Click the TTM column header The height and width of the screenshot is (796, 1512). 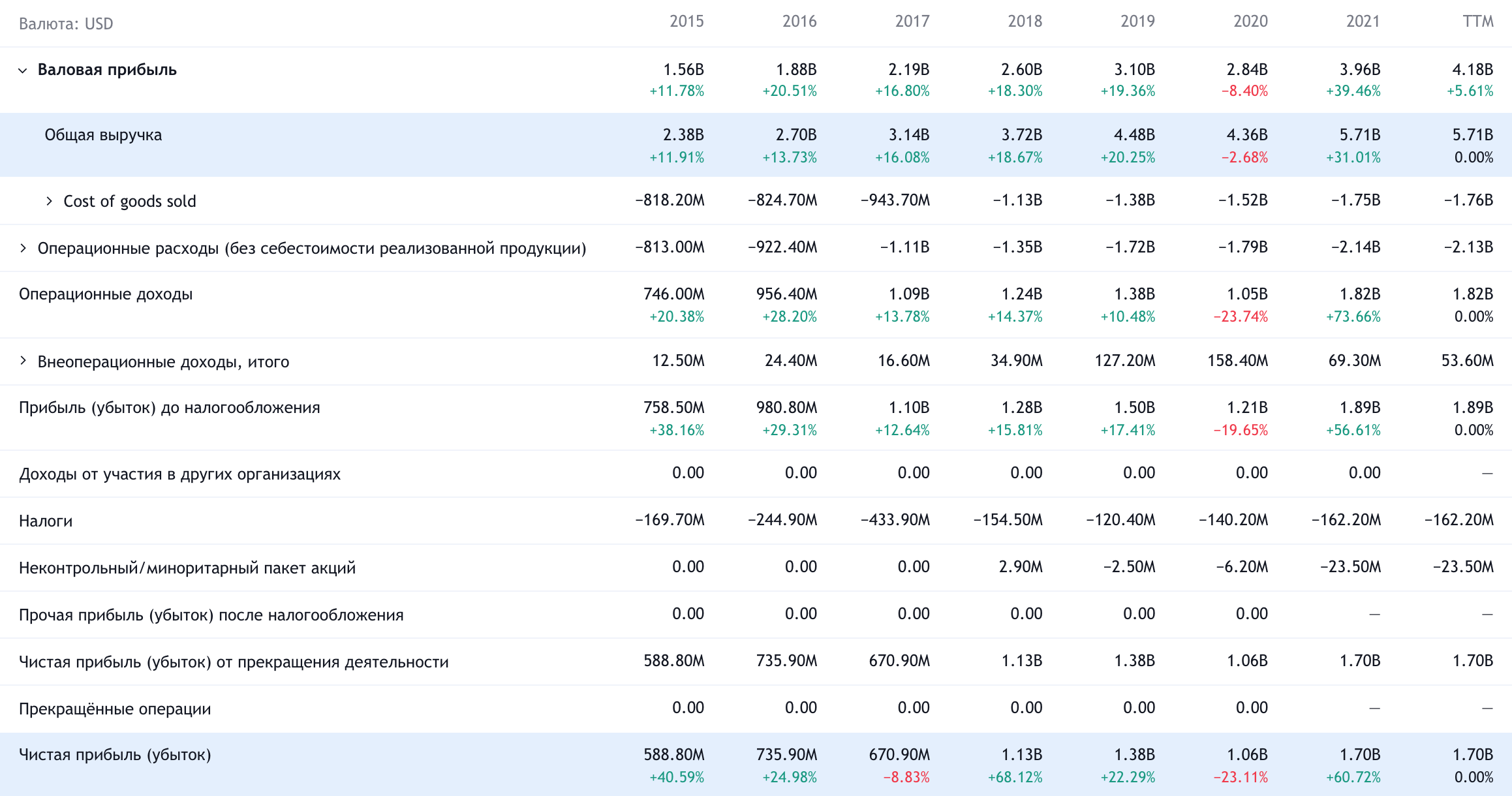[1478, 22]
